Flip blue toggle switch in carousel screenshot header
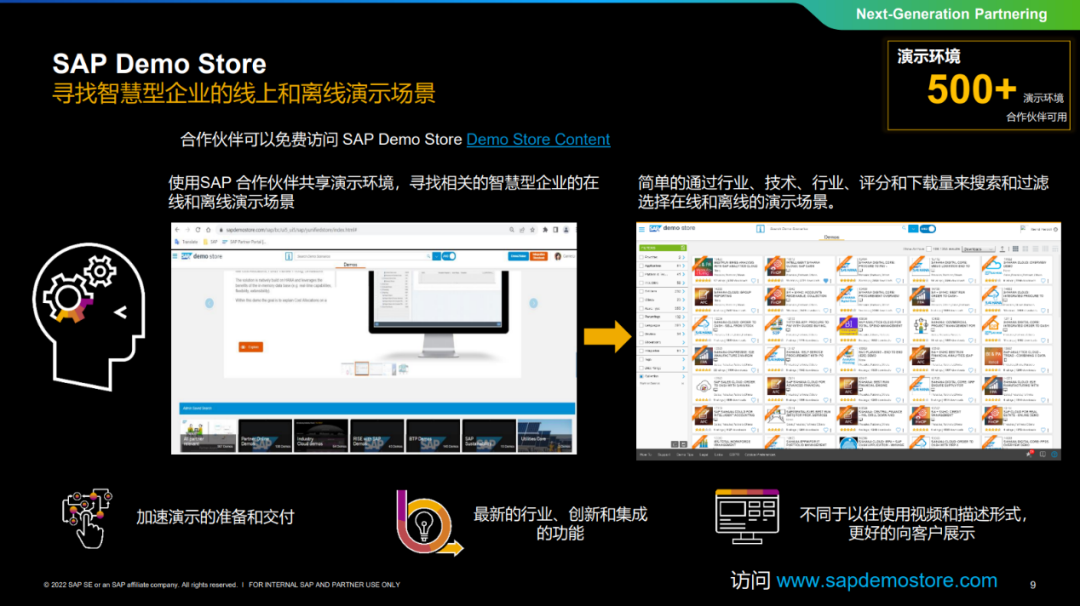Viewport: 1080px width, 606px height. tap(449, 256)
